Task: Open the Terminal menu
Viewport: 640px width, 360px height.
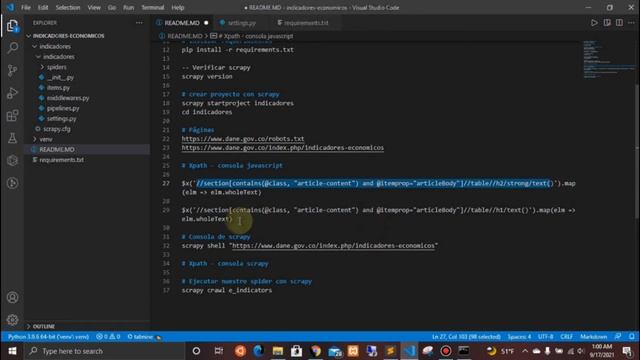Action: (x=153, y=7)
